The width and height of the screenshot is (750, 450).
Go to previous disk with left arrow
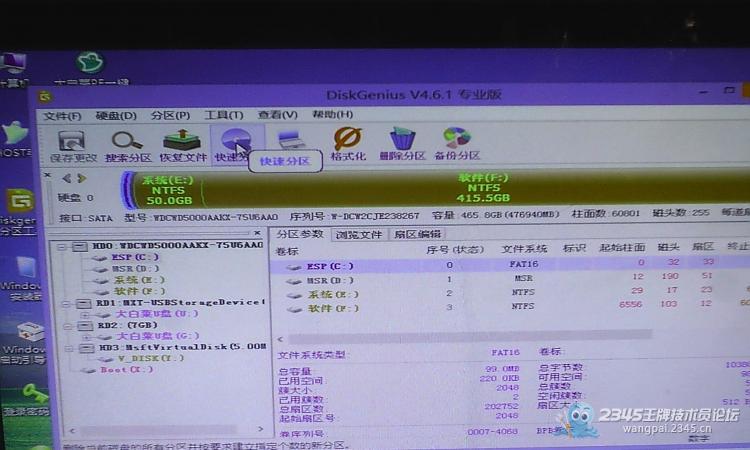click(x=66, y=178)
